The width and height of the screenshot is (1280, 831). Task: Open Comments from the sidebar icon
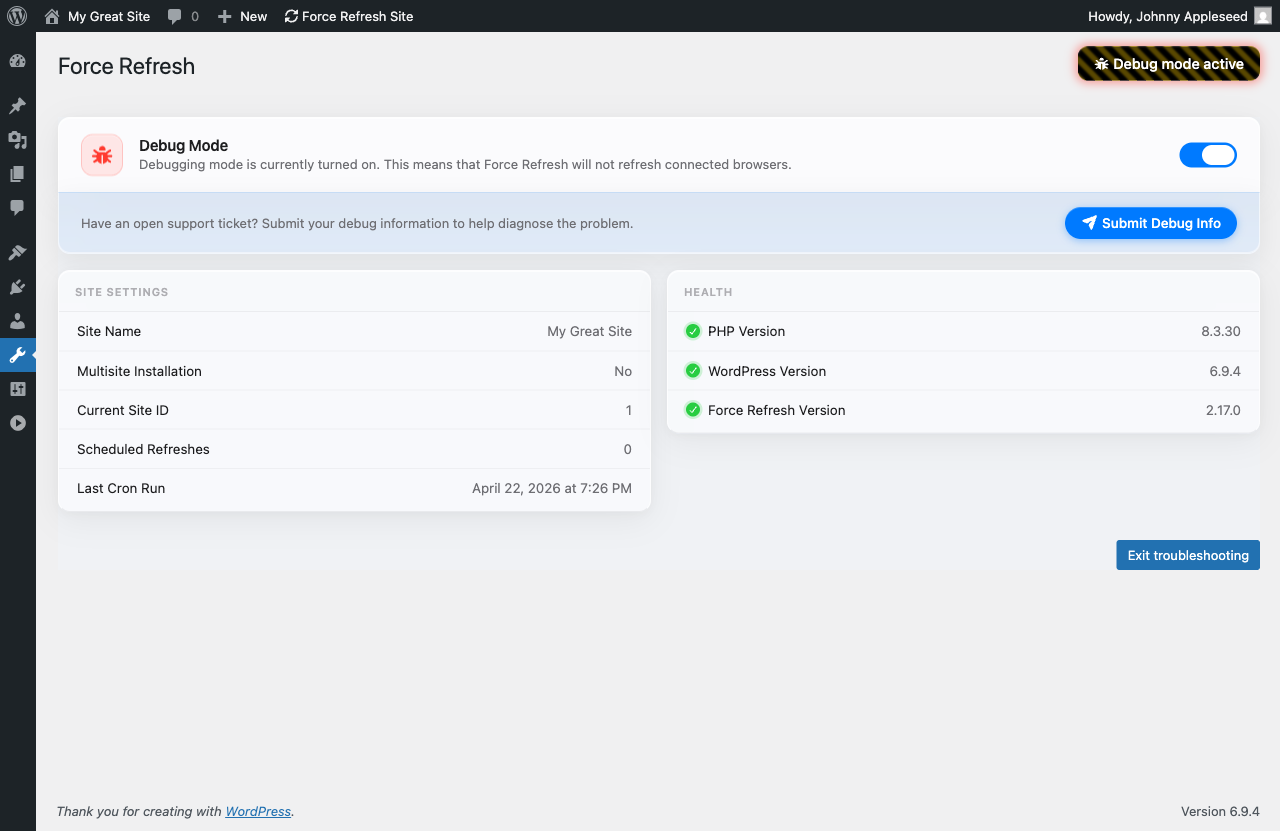point(17,208)
